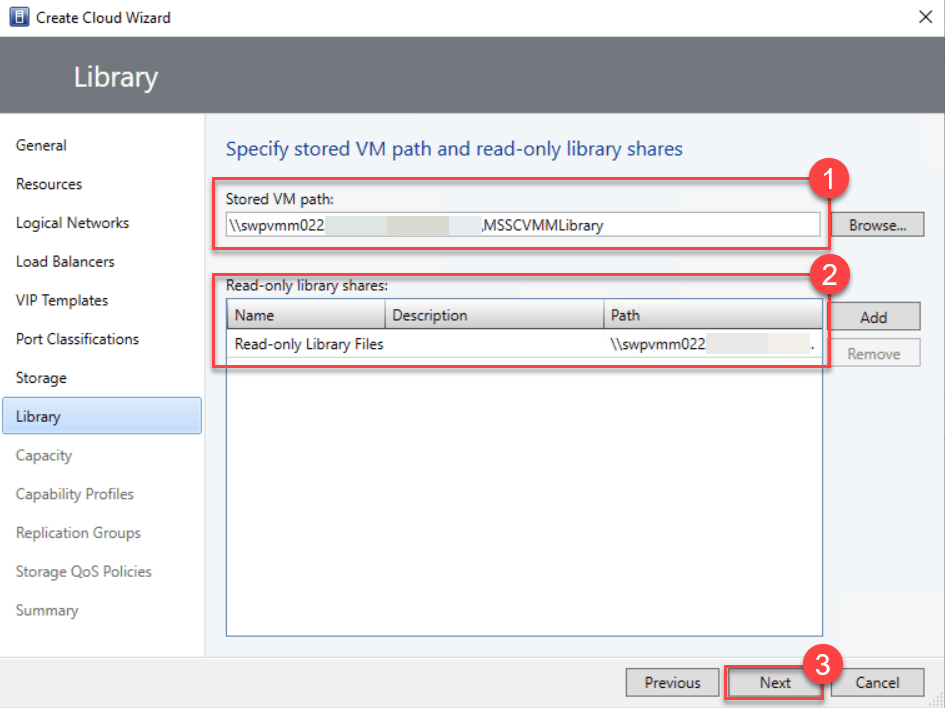Viewport: 945px width, 708px height.
Task: Click the Description column header
Action: (494, 315)
